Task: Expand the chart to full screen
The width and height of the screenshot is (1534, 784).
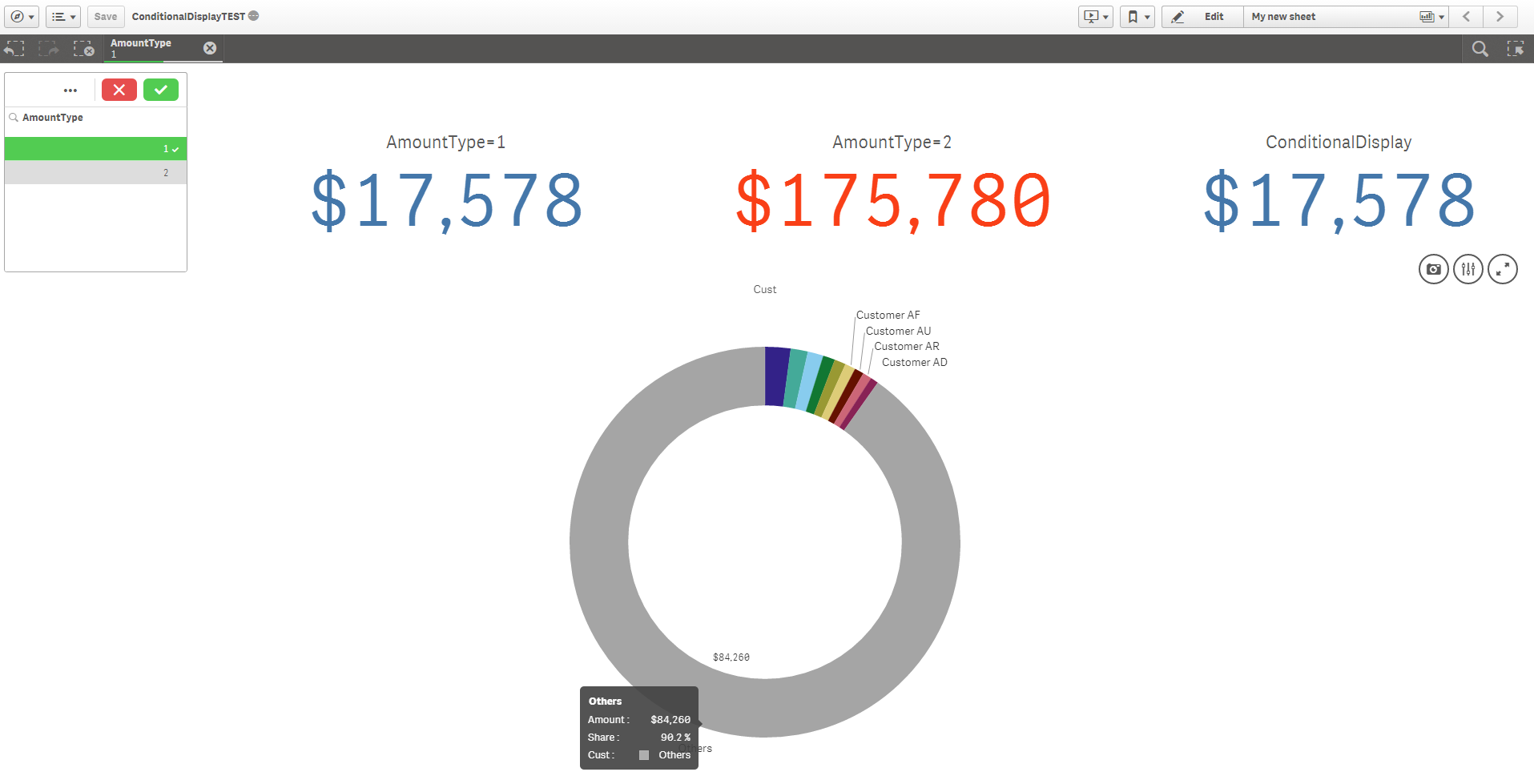Action: 1503,269
